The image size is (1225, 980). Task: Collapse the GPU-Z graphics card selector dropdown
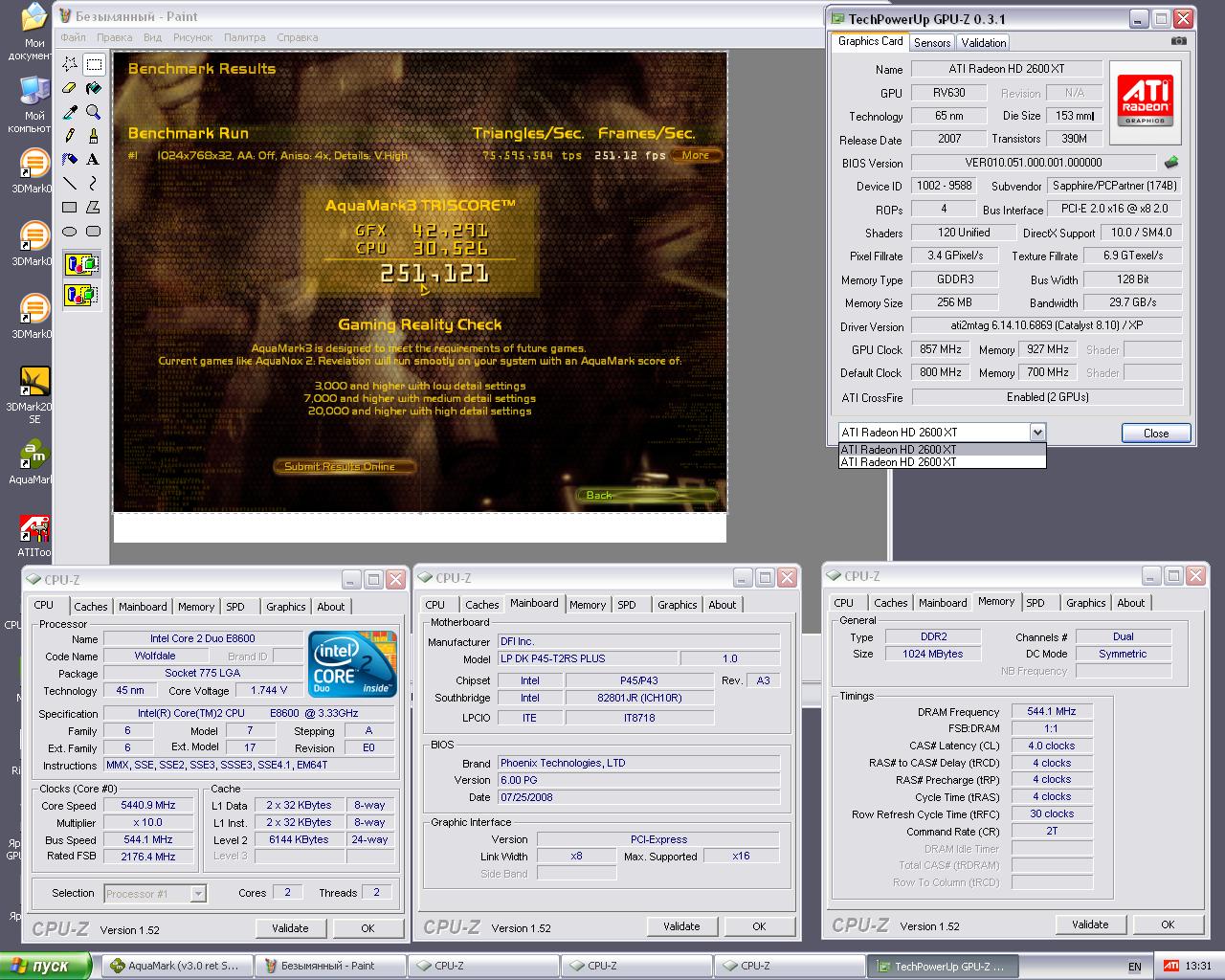click(1037, 433)
